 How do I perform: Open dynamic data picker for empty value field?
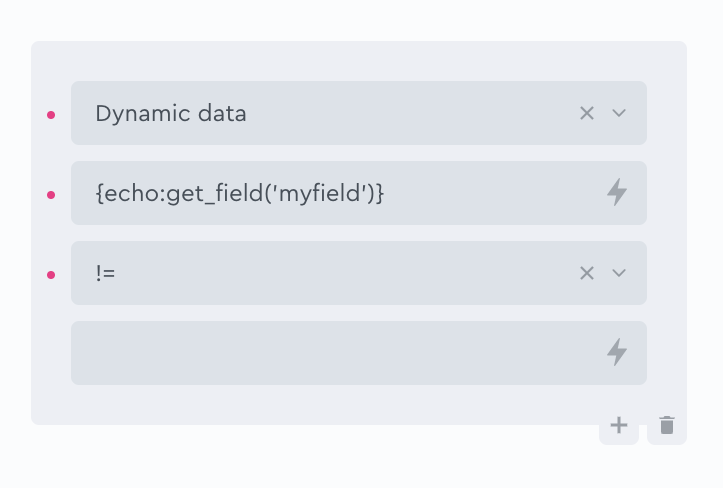point(617,352)
